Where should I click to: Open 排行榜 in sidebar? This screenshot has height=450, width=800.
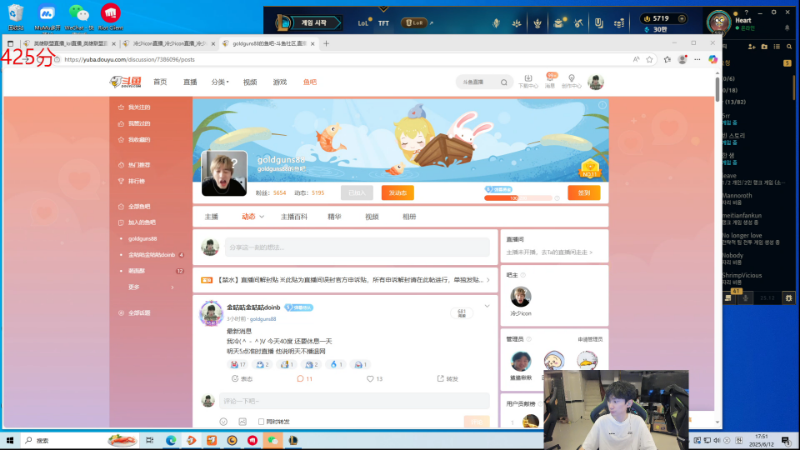[133, 181]
